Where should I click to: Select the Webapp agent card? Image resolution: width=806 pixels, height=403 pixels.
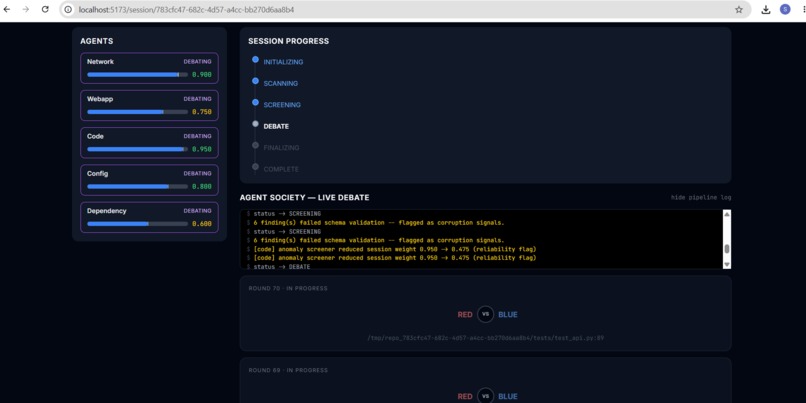149,105
